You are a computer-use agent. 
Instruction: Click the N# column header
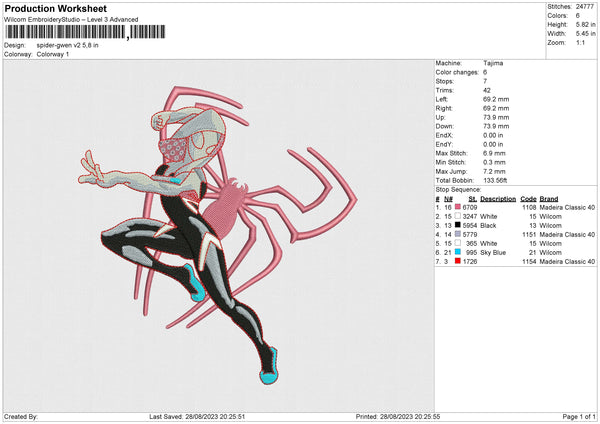(448, 199)
